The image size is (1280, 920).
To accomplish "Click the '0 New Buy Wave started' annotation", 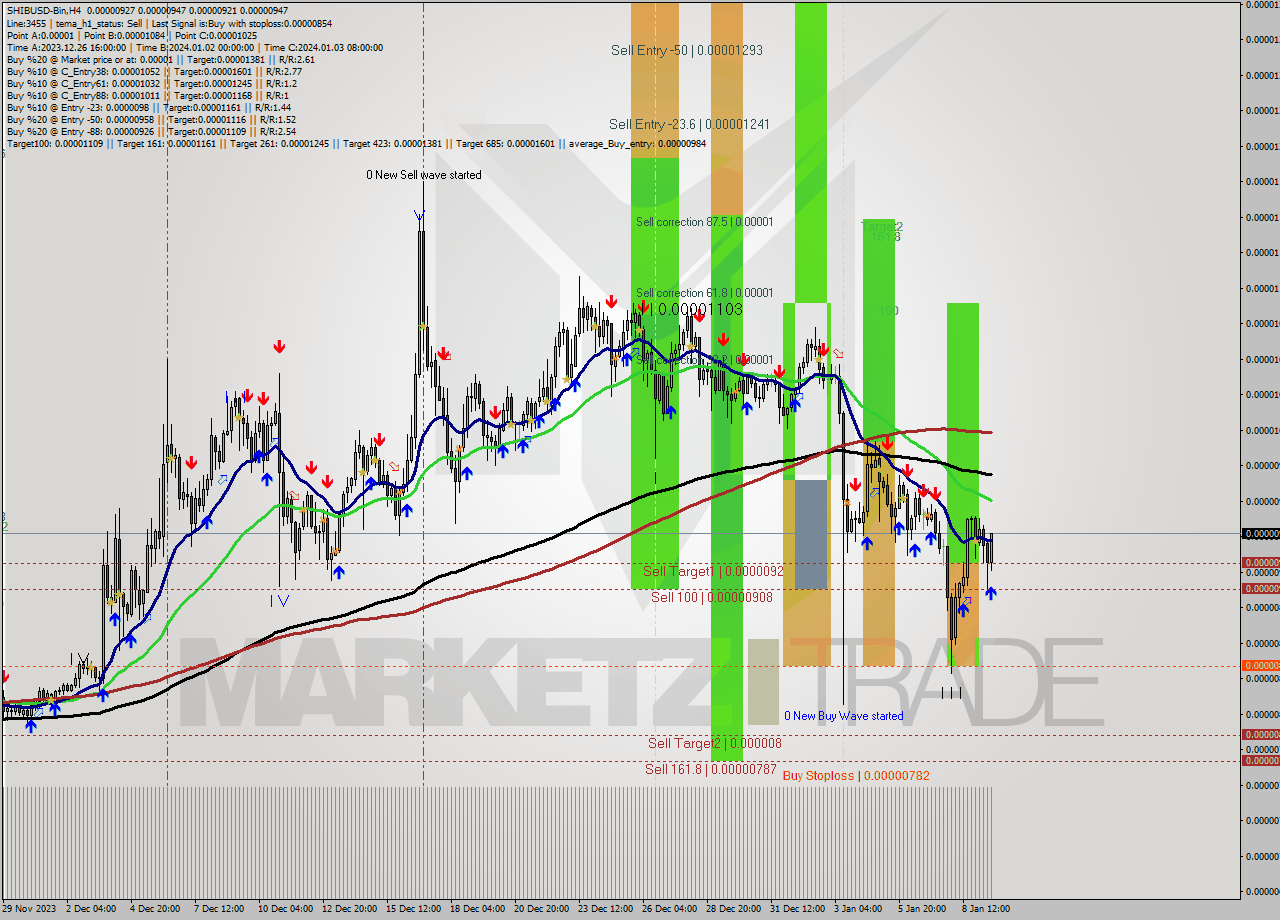I will click(x=843, y=716).
